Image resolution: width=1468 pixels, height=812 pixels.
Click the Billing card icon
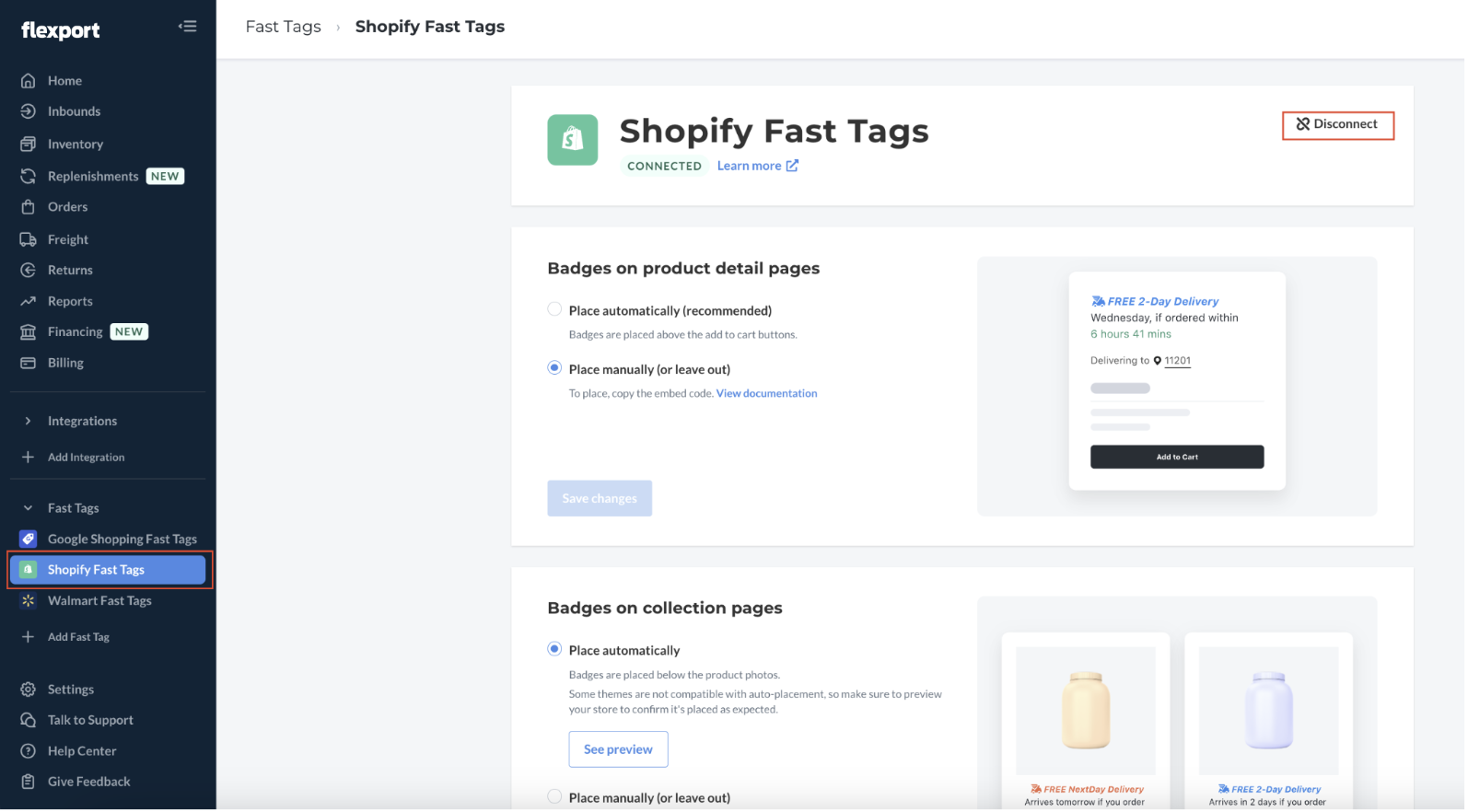[x=29, y=363]
